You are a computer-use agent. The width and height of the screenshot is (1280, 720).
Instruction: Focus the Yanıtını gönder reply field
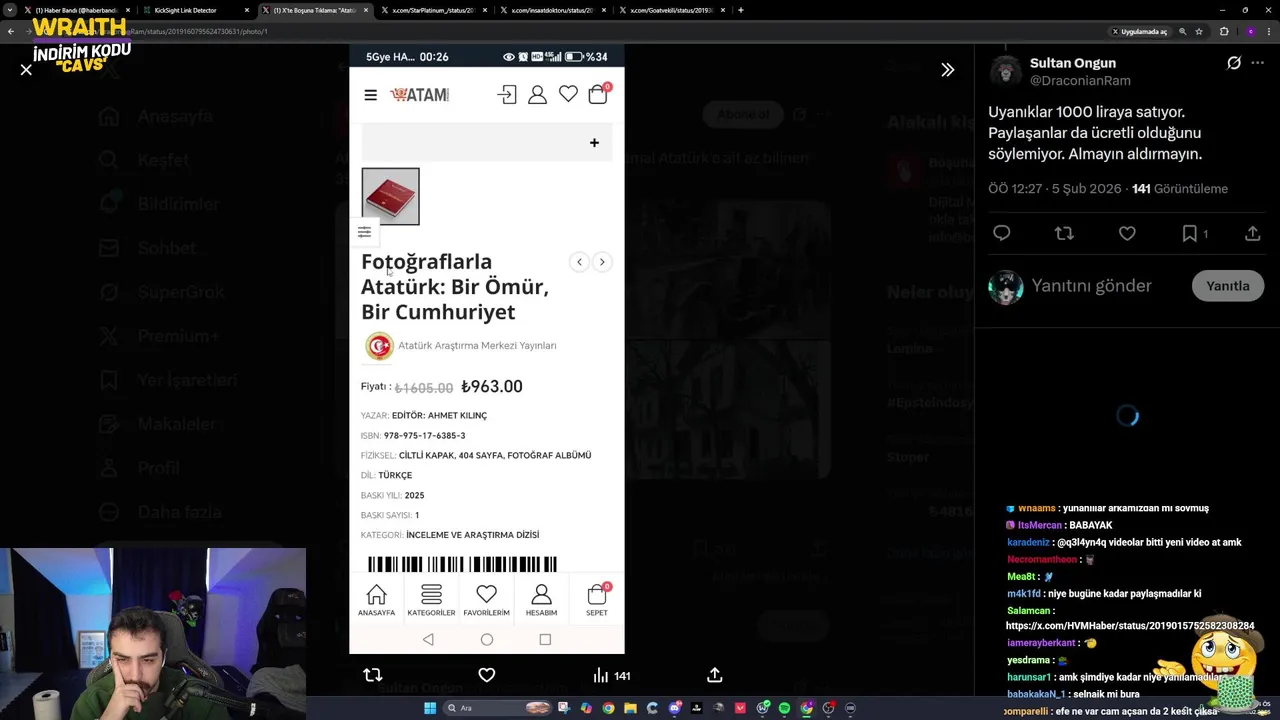click(x=1091, y=286)
